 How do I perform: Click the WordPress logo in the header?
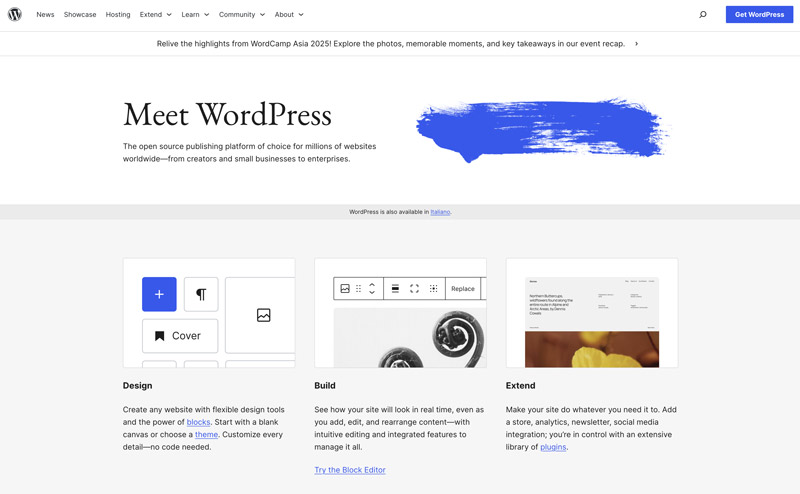[15, 14]
